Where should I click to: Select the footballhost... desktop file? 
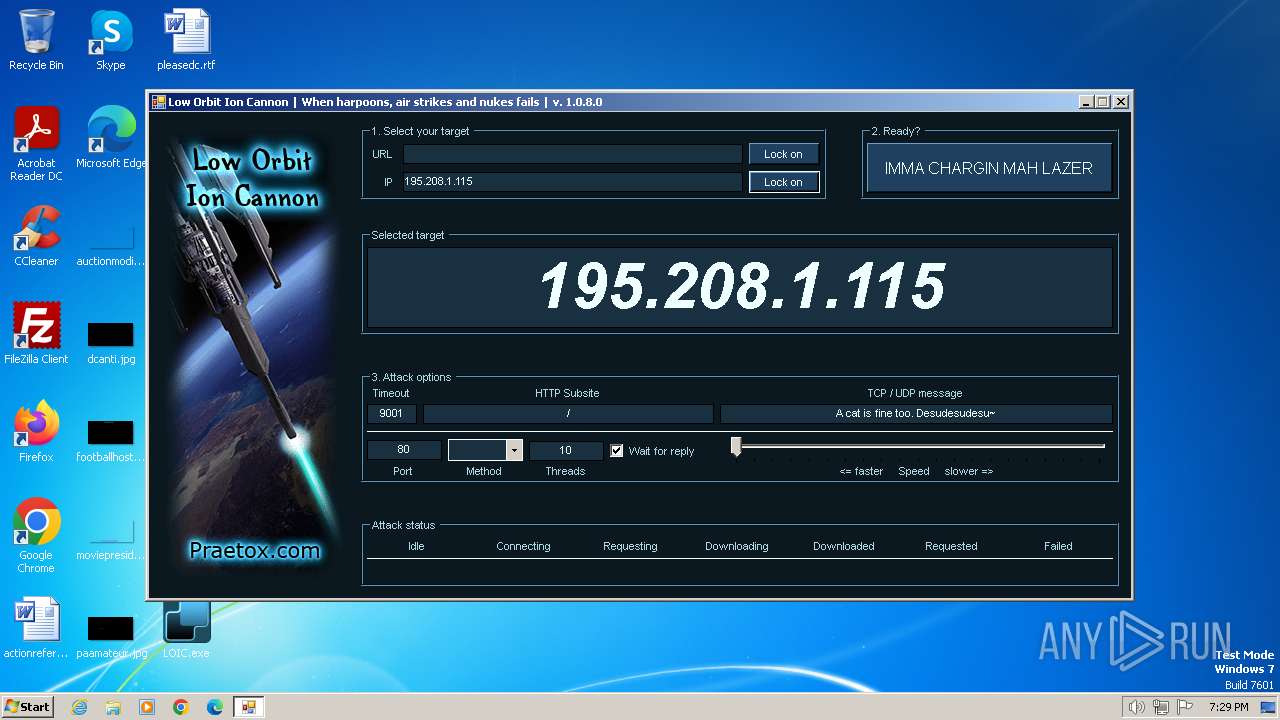tap(110, 440)
